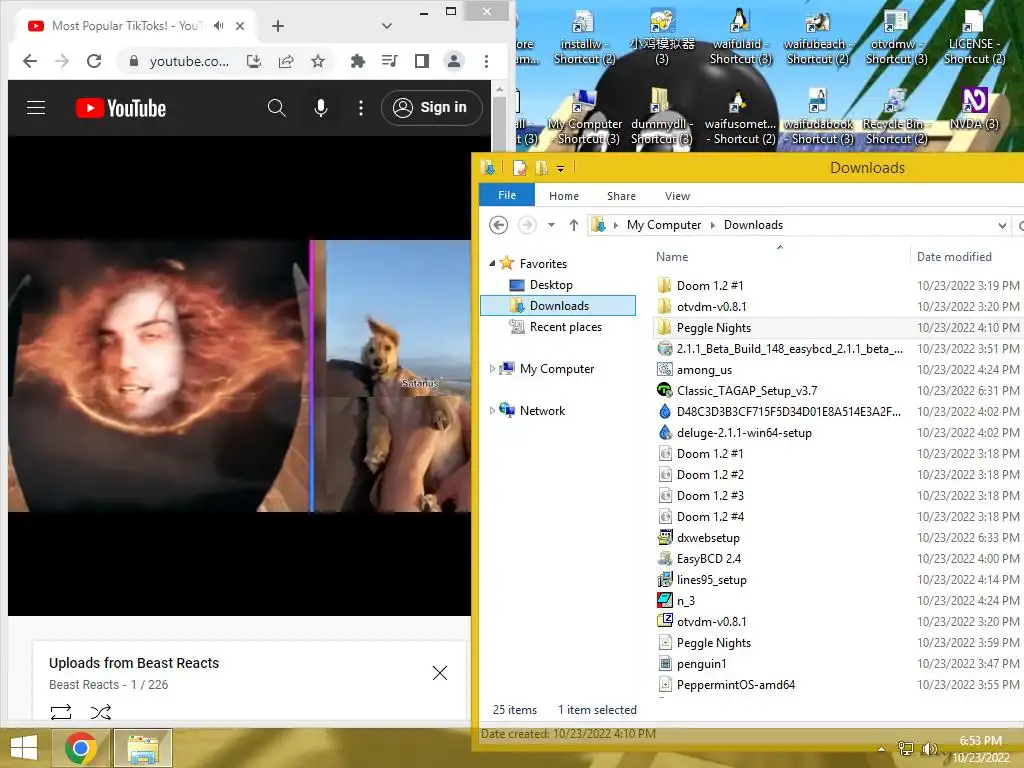Viewport: 1024px width, 768px height.
Task: Close the Beast Reacts playlist panel
Action: 440,673
